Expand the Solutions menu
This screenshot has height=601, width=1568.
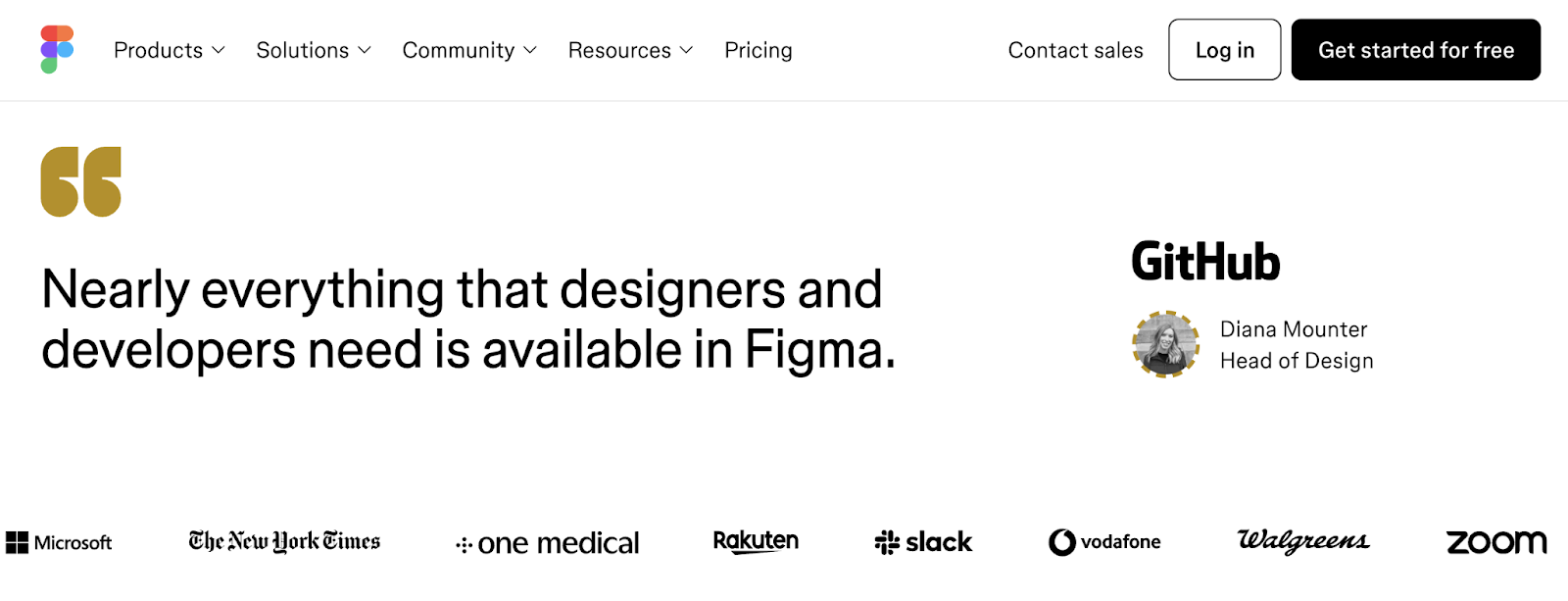pyautogui.click(x=312, y=50)
